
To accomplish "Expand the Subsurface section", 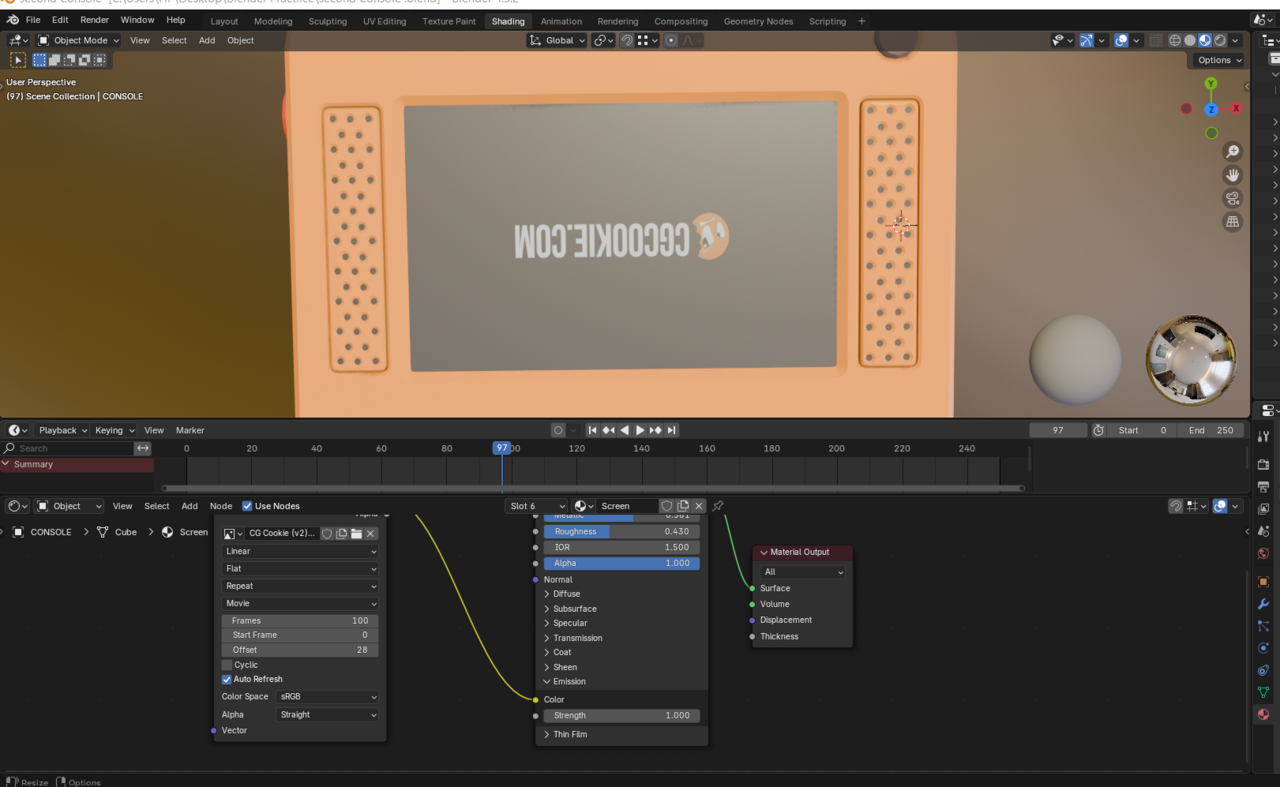I will [575, 608].
